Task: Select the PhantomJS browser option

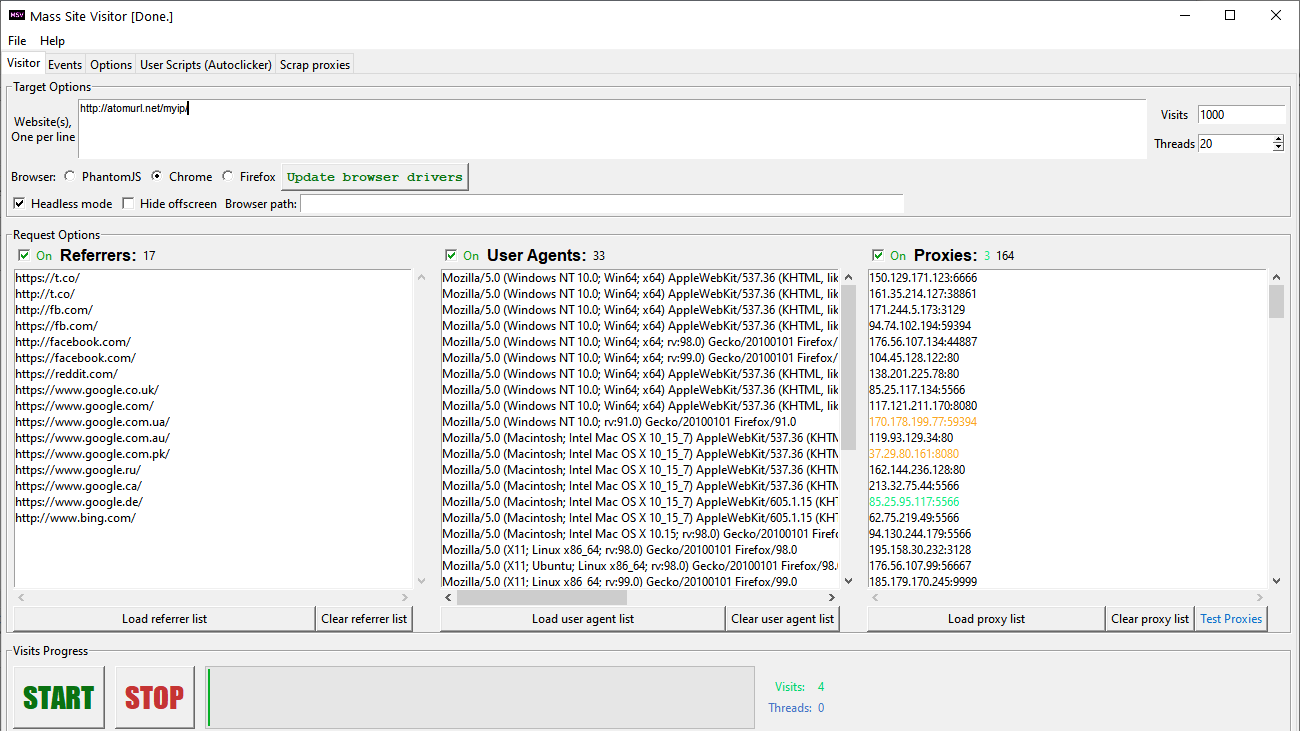Action: tap(69, 177)
